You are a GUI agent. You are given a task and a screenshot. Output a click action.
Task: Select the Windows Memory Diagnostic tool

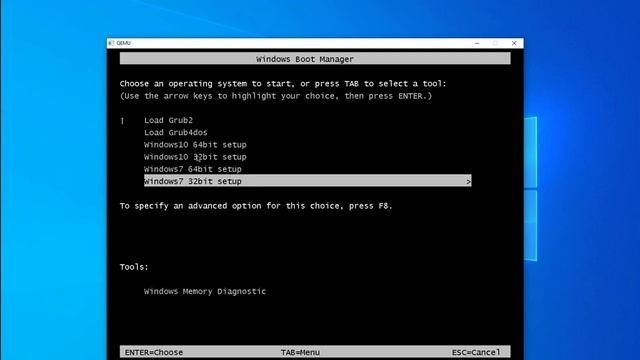205,291
